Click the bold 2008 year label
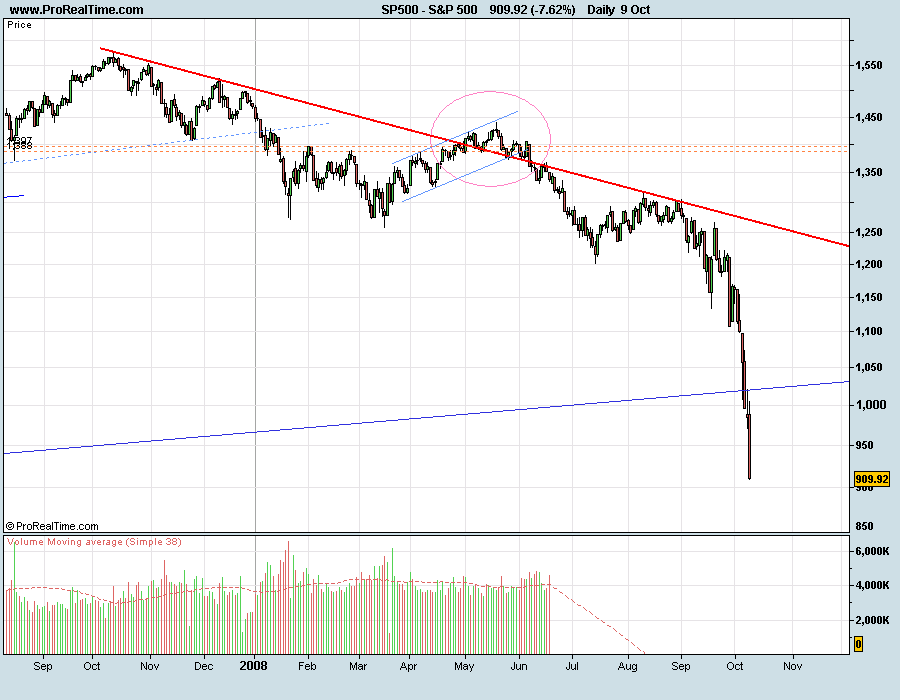This screenshot has height=700, width=900. [253, 666]
